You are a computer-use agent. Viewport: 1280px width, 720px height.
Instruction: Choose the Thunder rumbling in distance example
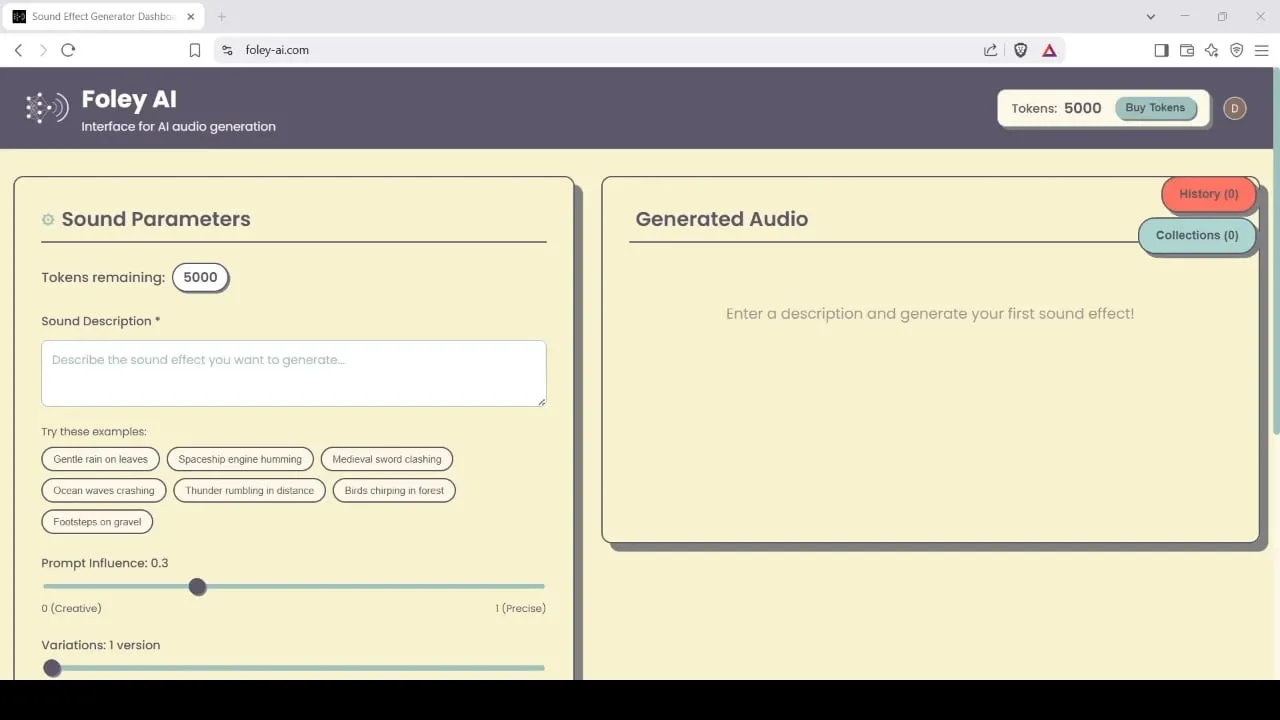(249, 491)
